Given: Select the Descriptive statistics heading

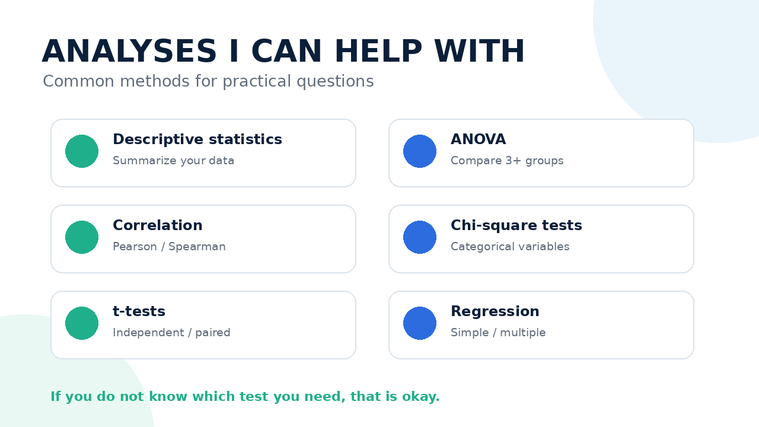Looking at the screenshot, I should coord(197,139).
